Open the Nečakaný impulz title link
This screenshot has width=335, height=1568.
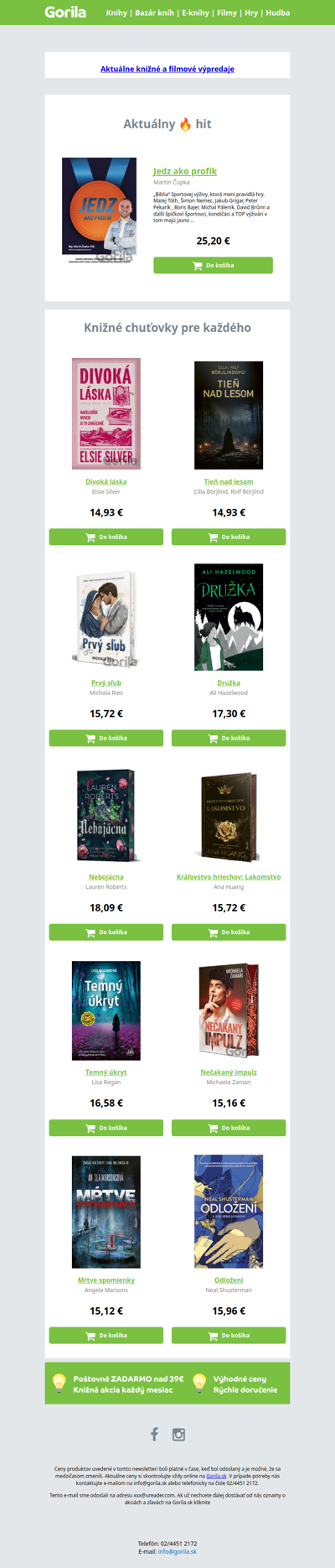[229, 1072]
